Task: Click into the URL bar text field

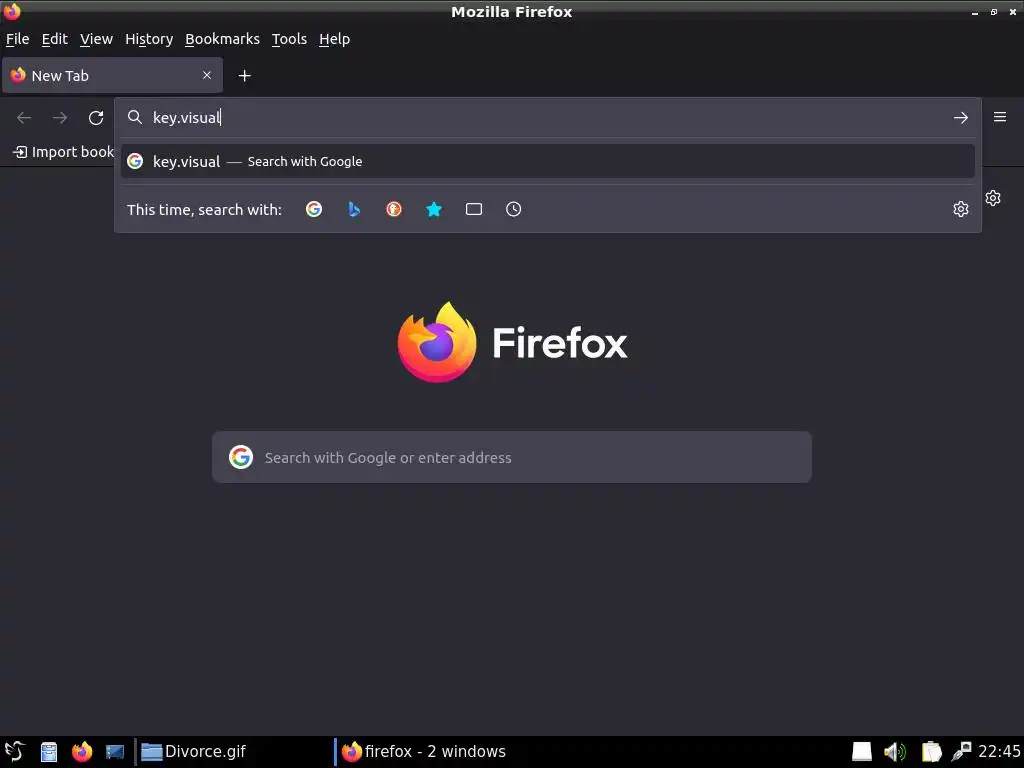Action: tap(547, 118)
